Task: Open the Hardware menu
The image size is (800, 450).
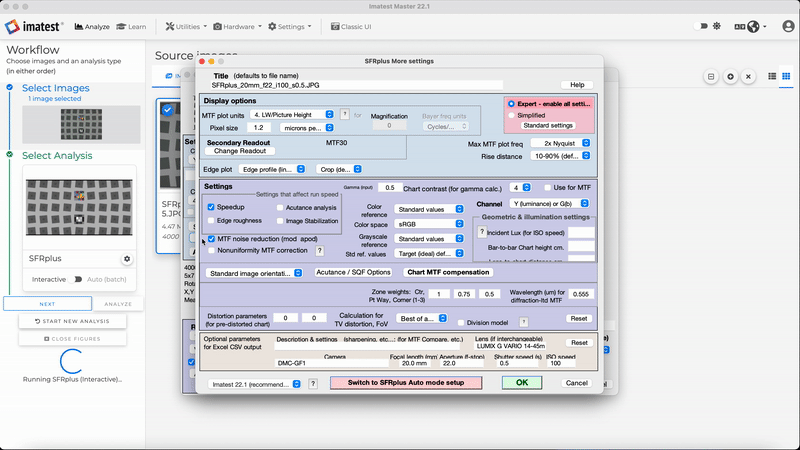Action: point(237,27)
